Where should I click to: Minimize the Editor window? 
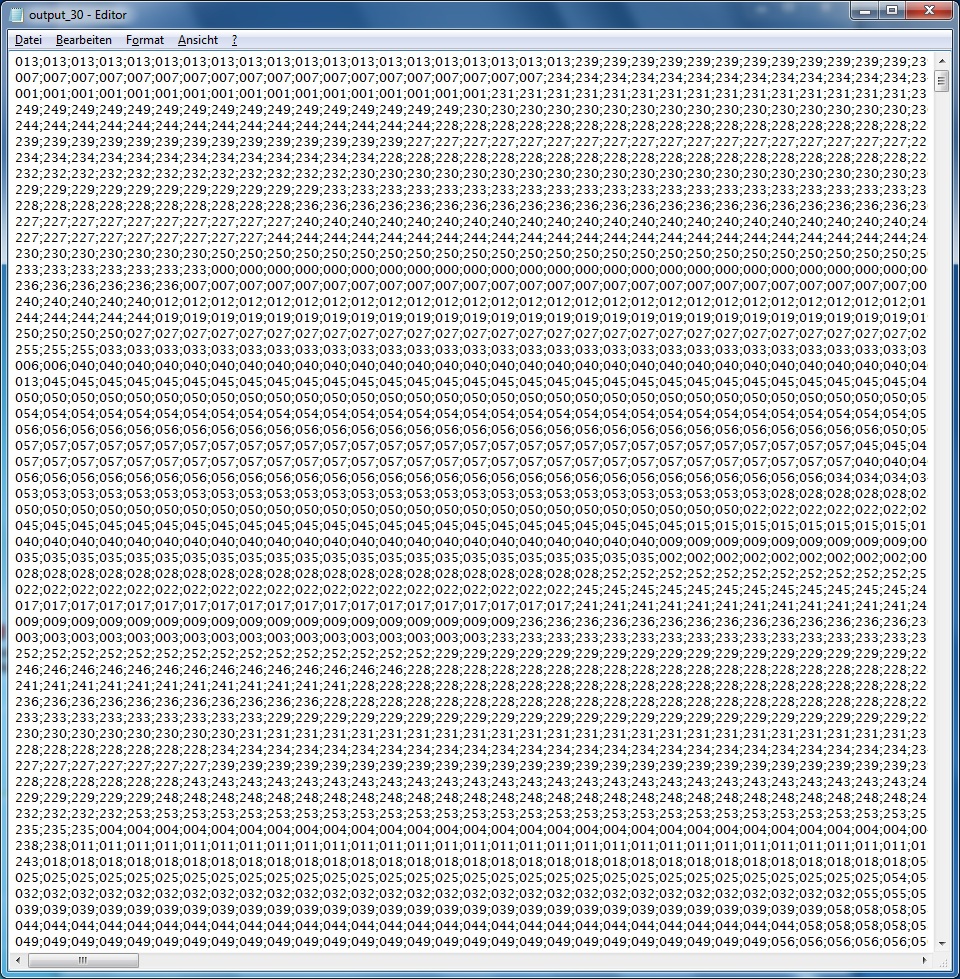[x=865, y=11]
